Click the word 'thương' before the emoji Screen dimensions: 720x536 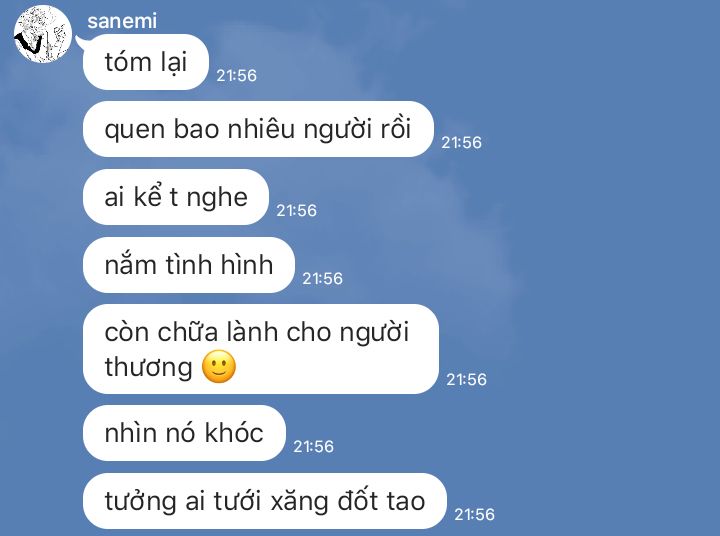tap(148, 367)
